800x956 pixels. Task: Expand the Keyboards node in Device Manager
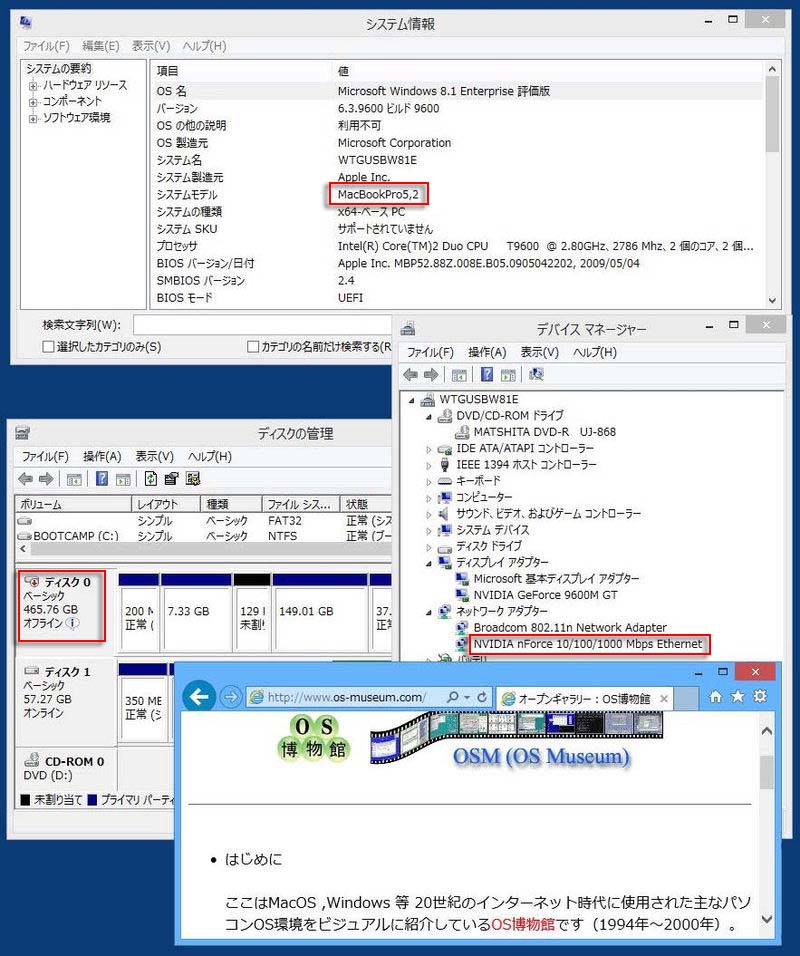(x=429, y=482)
